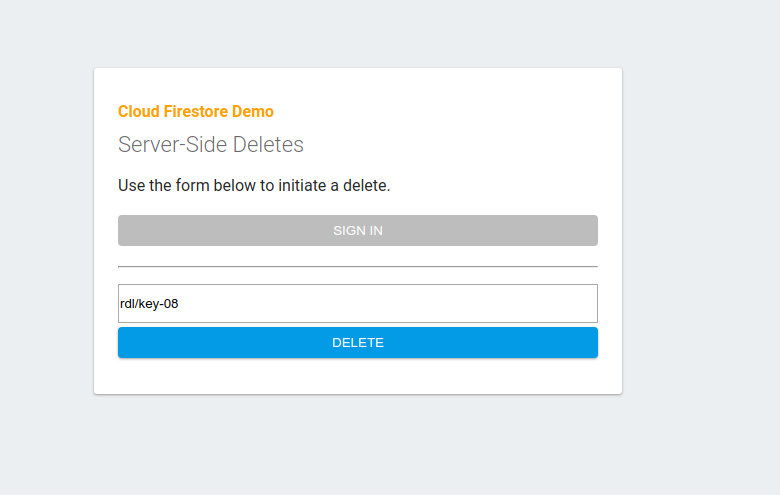Click the word 'Cloud' in the orange title

[139, 111]
